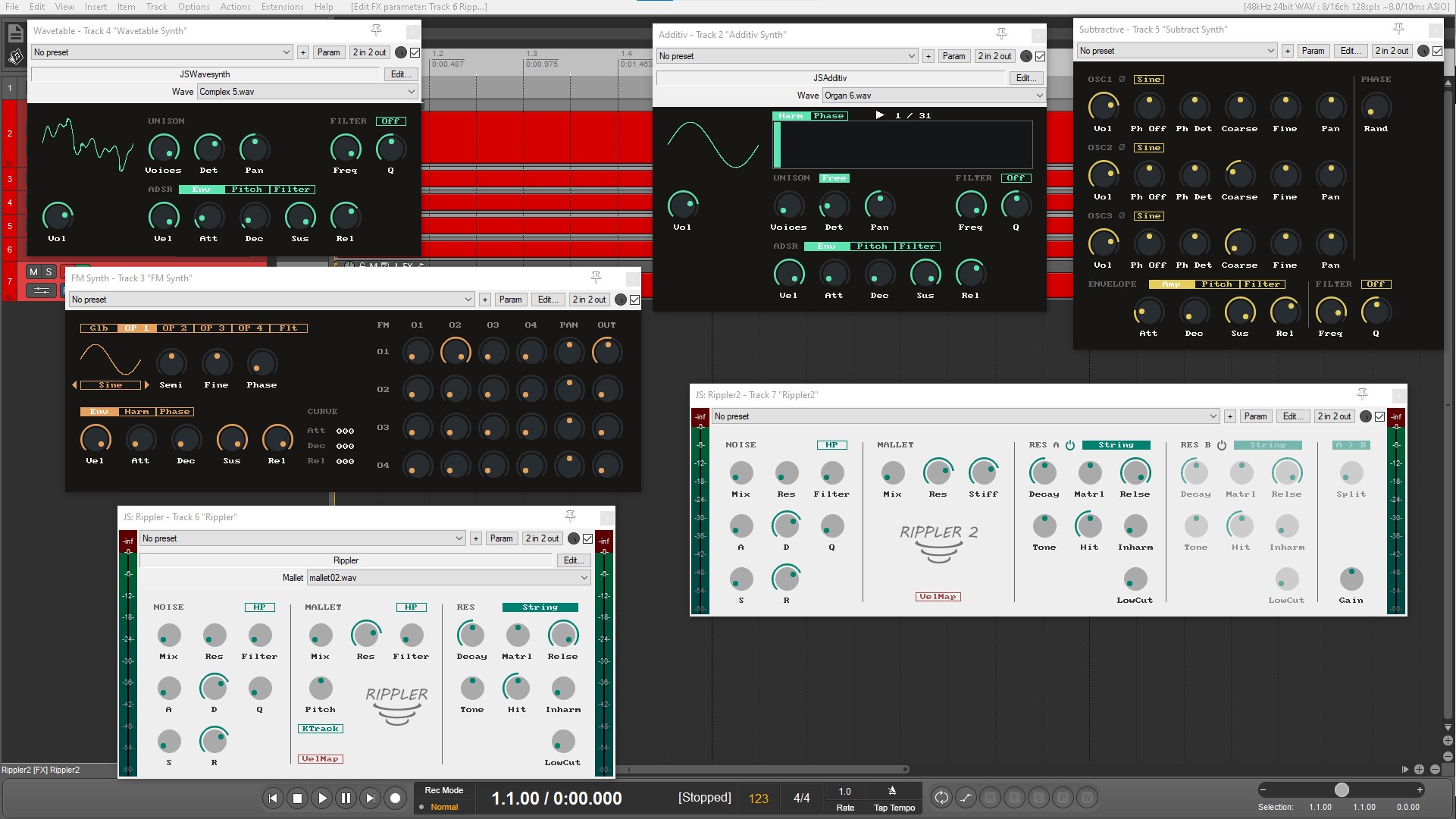Click the Rippler2 wet/dry knob icon
This screenshot has width=1456, height=819.
1366,416
